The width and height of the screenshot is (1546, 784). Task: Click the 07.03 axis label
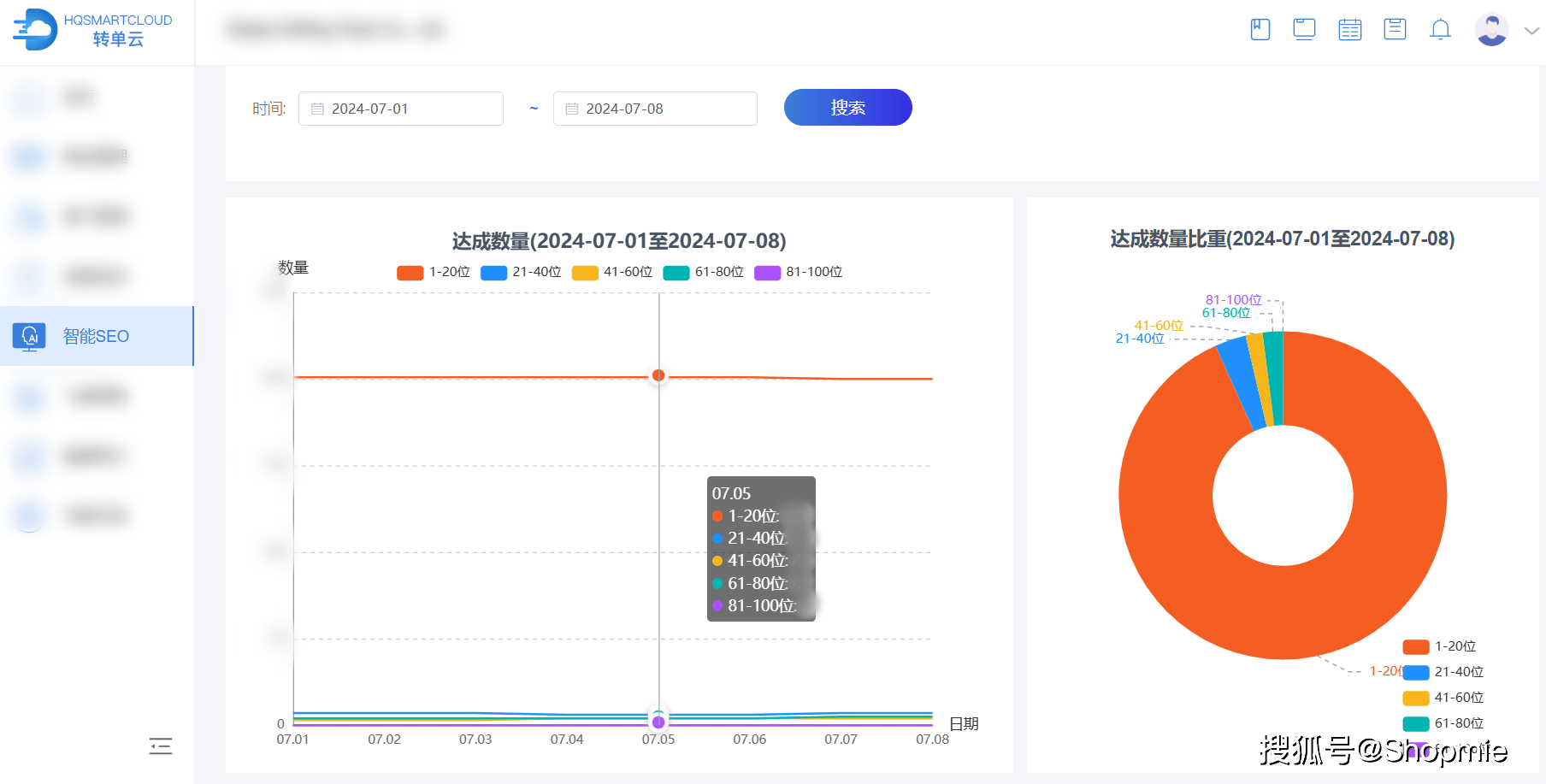(x=475, y=739)
